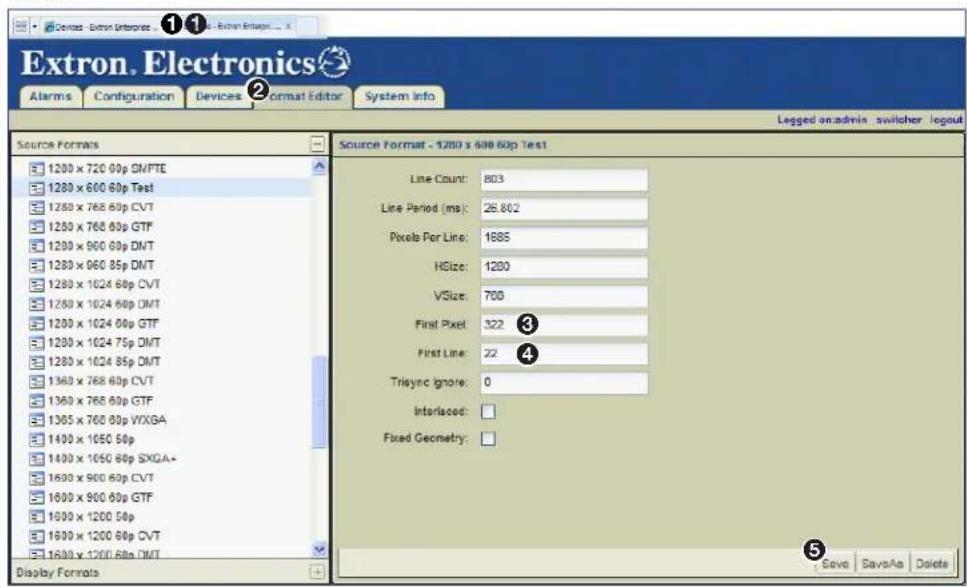
Task: Select 1280 x 768 60p GTF format
Action: [x=101, y=226]
